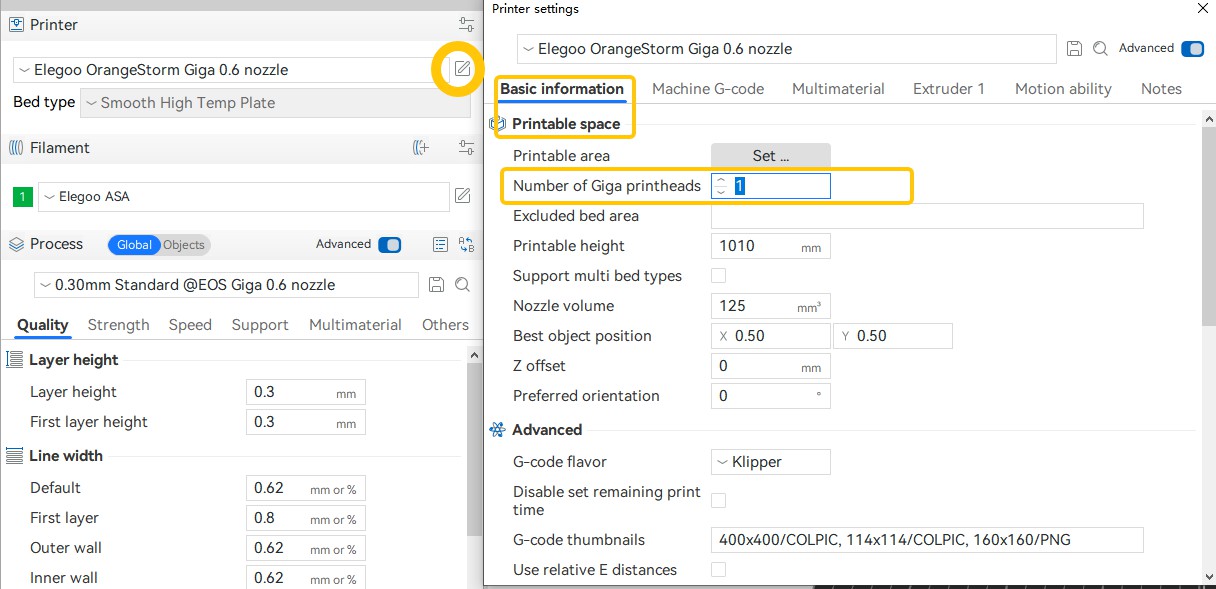Click the Set button for Printable area
1216x589 pixels.
[x=770, y=155]
